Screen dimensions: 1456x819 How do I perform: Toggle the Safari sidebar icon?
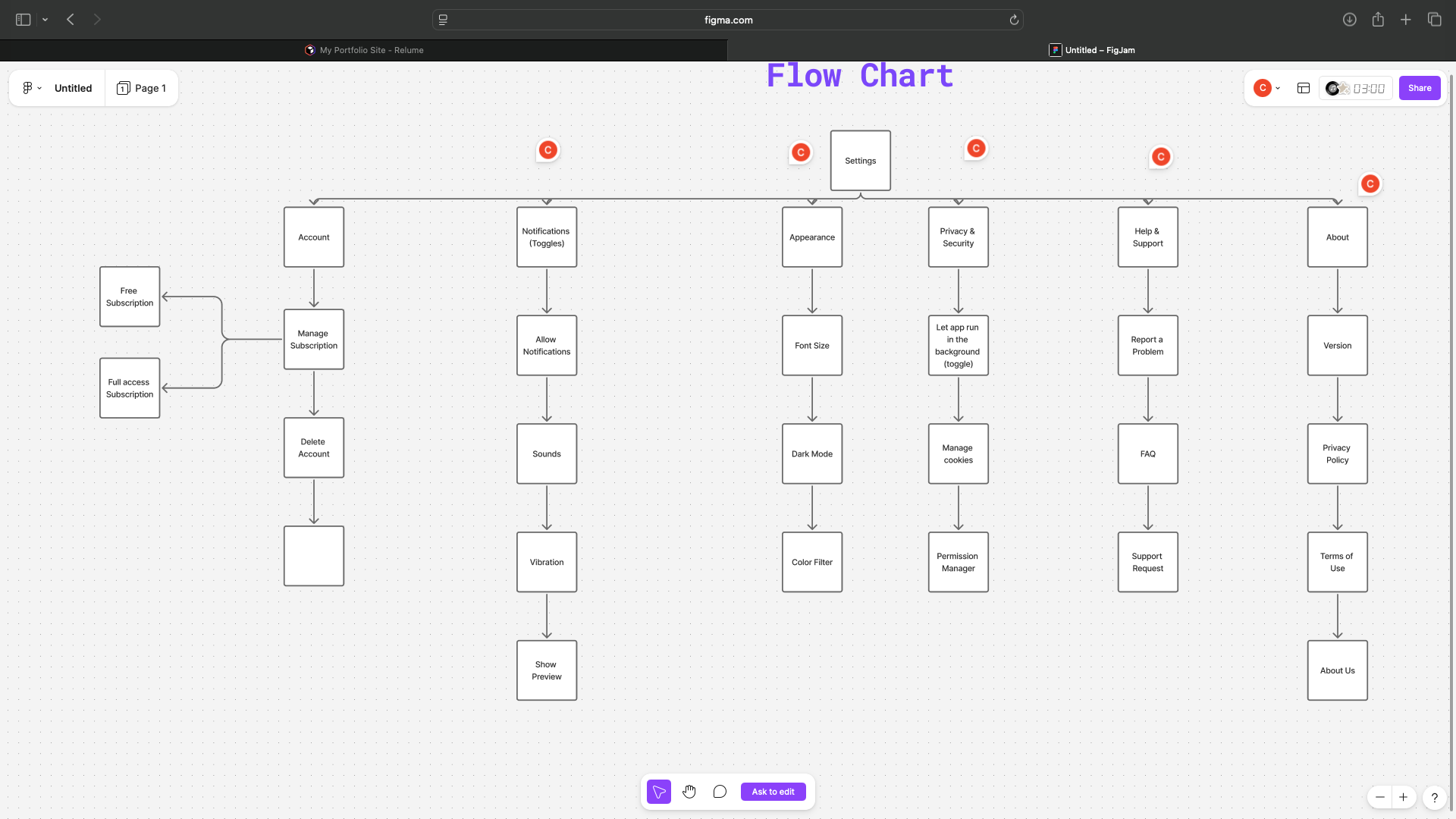[x=23, y=20]
